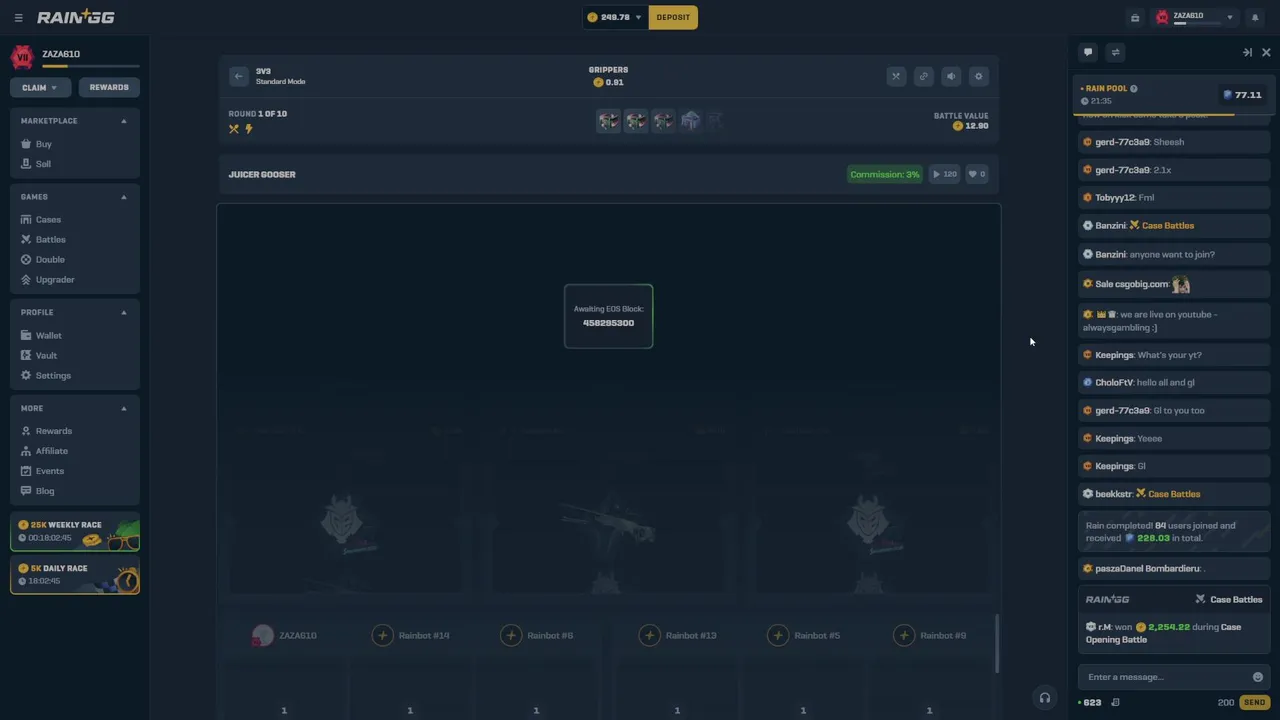Viewport: 1280px width, 720px height.
Task: Click Banzini's Case Battles link in chat
Action: click(1161, 226)
